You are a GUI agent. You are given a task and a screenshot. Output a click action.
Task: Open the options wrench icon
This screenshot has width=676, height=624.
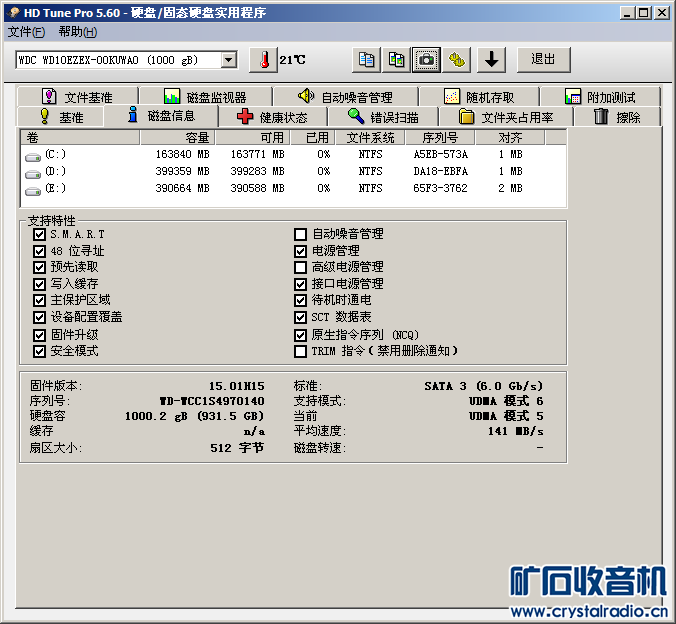pyautogui.click(x=457, y=60)
